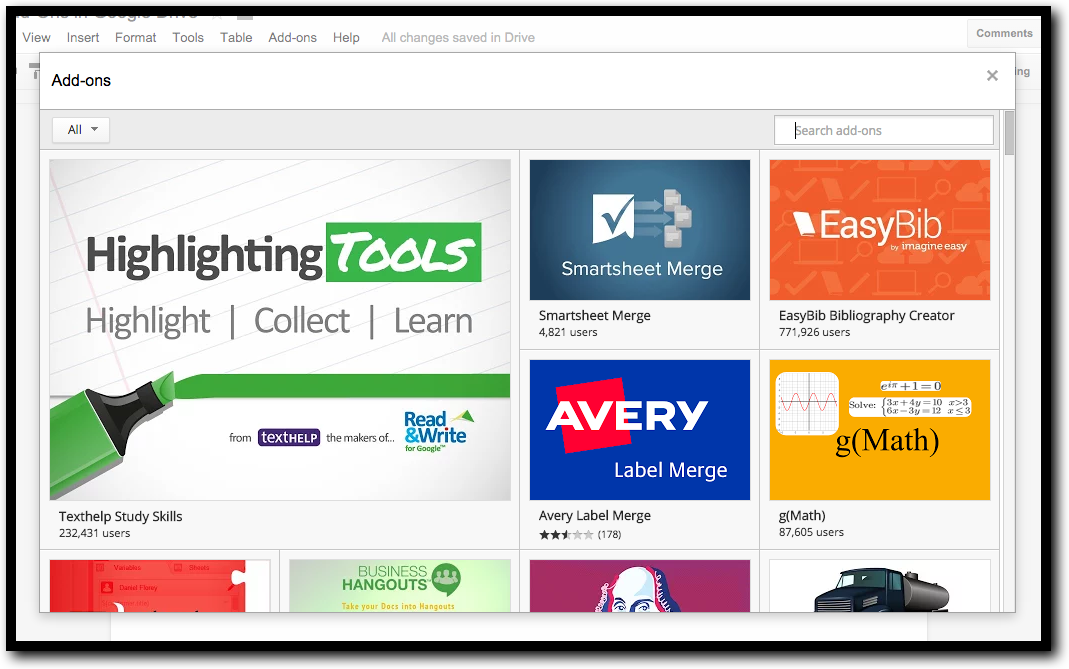Image resolution: width=1069 pixels, height=669 pixels.
Task: Open the Smartsheet Merge thumbnail
Action: [x=639, y=230]
